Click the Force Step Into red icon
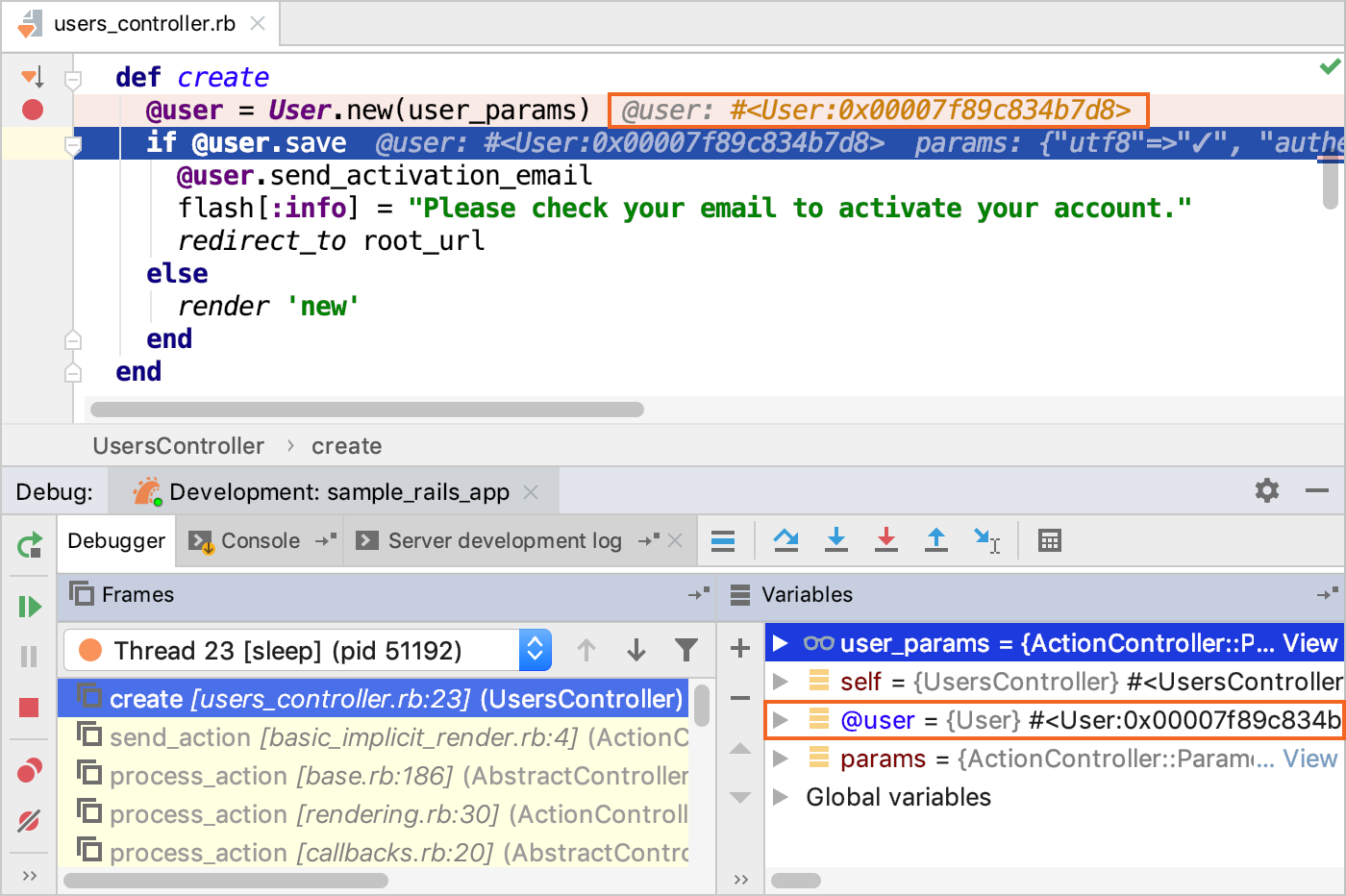This screenshot has height=896, width=1346. point(886,540)
